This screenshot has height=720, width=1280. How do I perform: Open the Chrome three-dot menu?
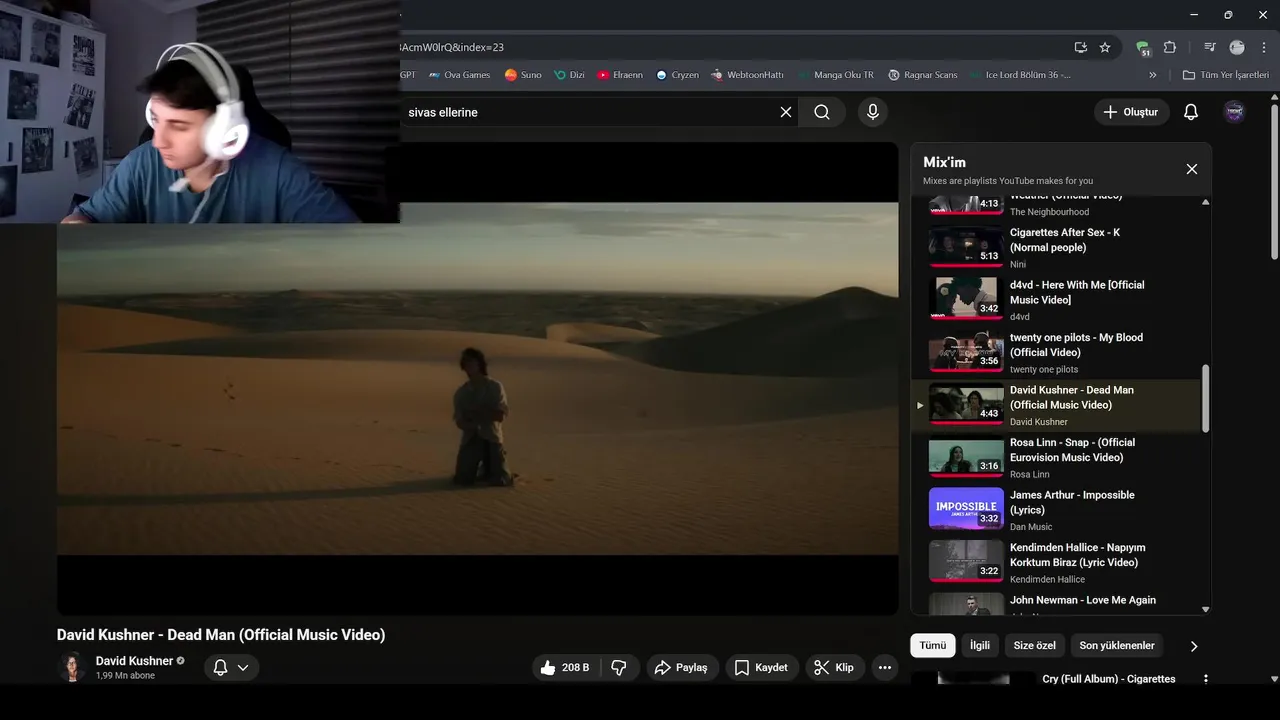(x=1264, y=47)
